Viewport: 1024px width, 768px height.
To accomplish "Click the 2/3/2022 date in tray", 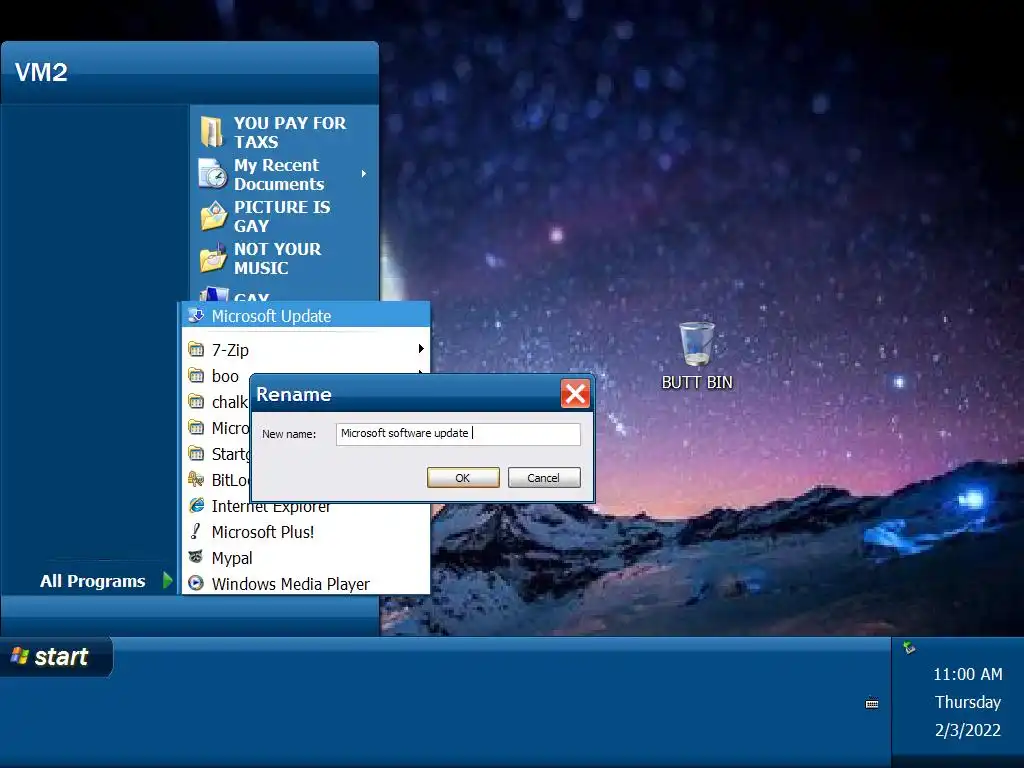I will click(967, 730).
